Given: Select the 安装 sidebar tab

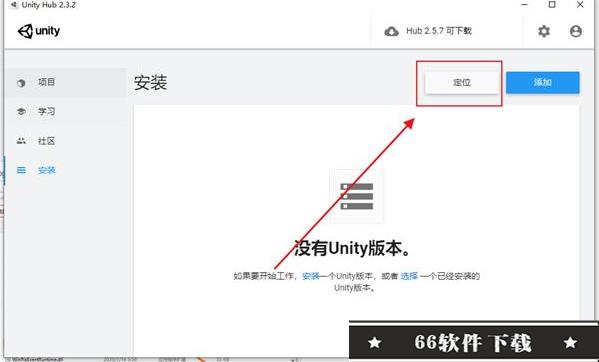Looking at the screenshot, I should click(x=66, y=170).
